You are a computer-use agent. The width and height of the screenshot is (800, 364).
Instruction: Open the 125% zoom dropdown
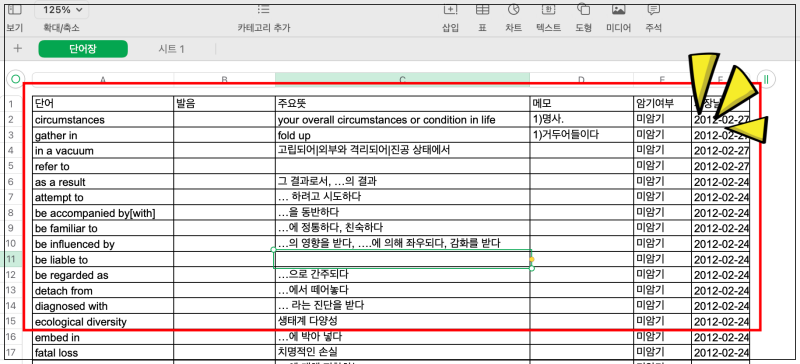click(62, 10)
